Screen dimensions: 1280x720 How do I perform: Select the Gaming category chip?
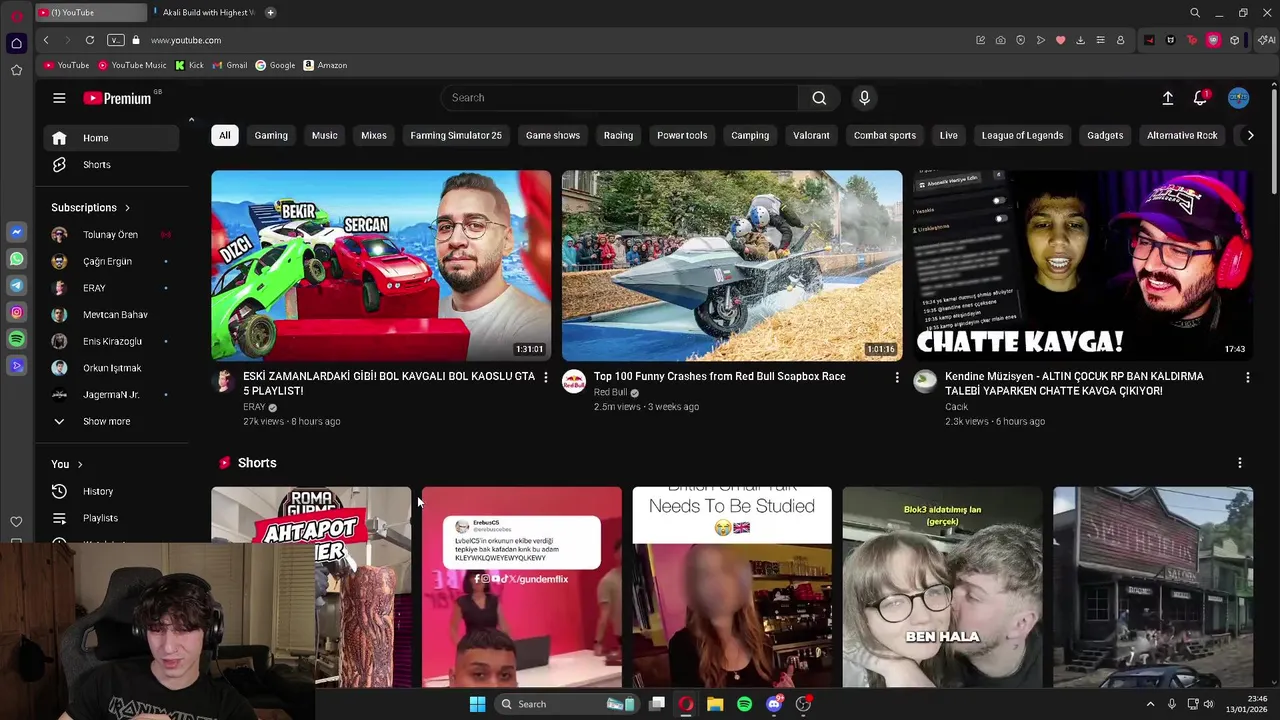(271, 135)
